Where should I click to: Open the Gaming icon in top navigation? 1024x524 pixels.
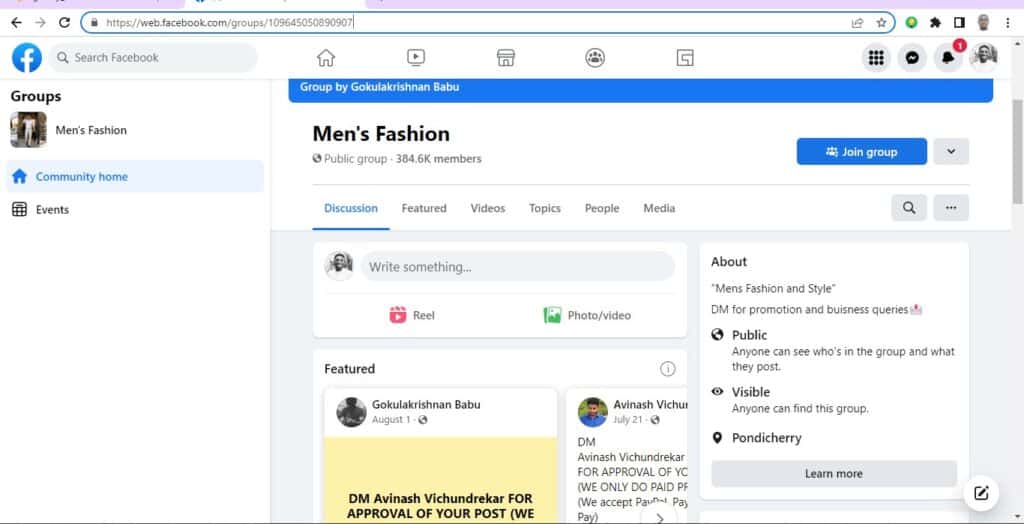[x=684, y=57]
